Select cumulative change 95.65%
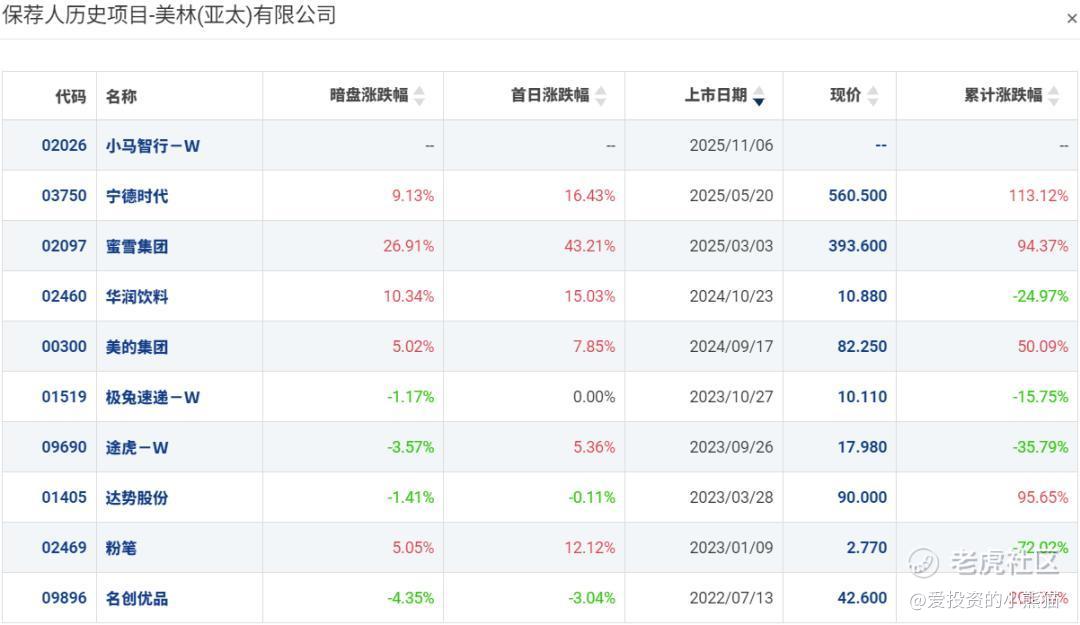1080x625 pixels. pyautogui.click(x=1043, y=498)
